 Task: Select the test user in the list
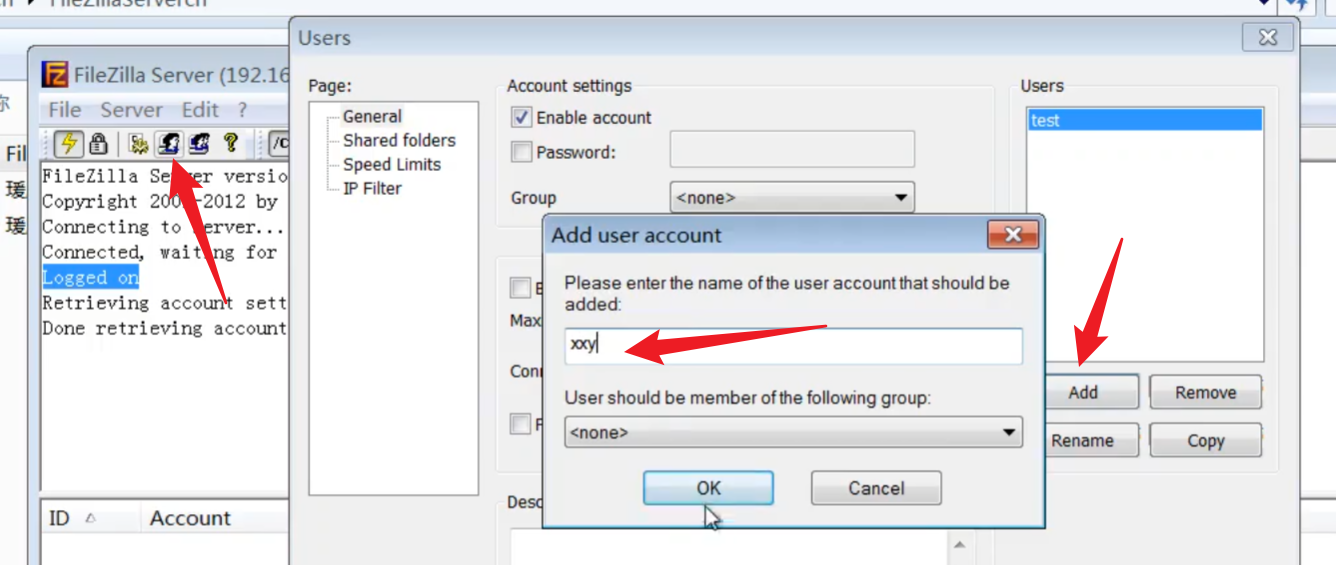coord(1145,121)
